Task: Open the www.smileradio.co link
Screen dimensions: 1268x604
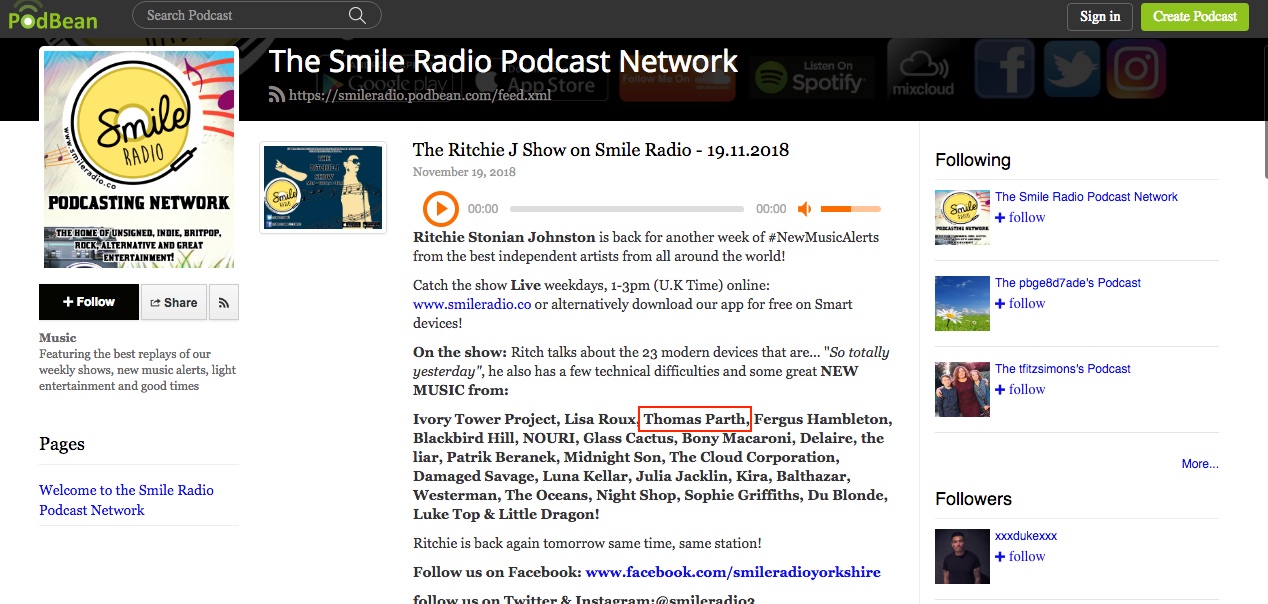Action: click(x=472, y=304)
